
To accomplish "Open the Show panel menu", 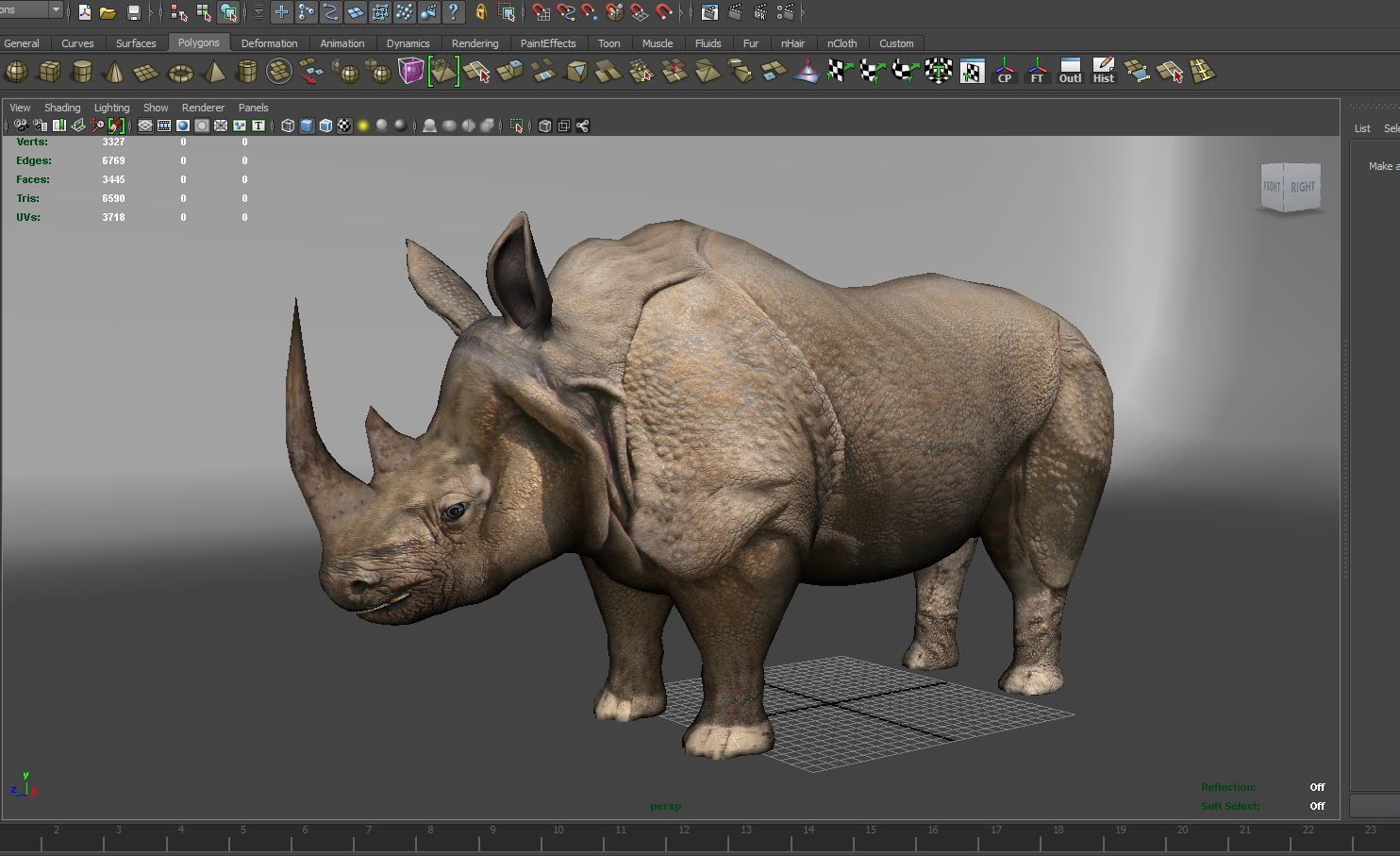I will [156, 108].
